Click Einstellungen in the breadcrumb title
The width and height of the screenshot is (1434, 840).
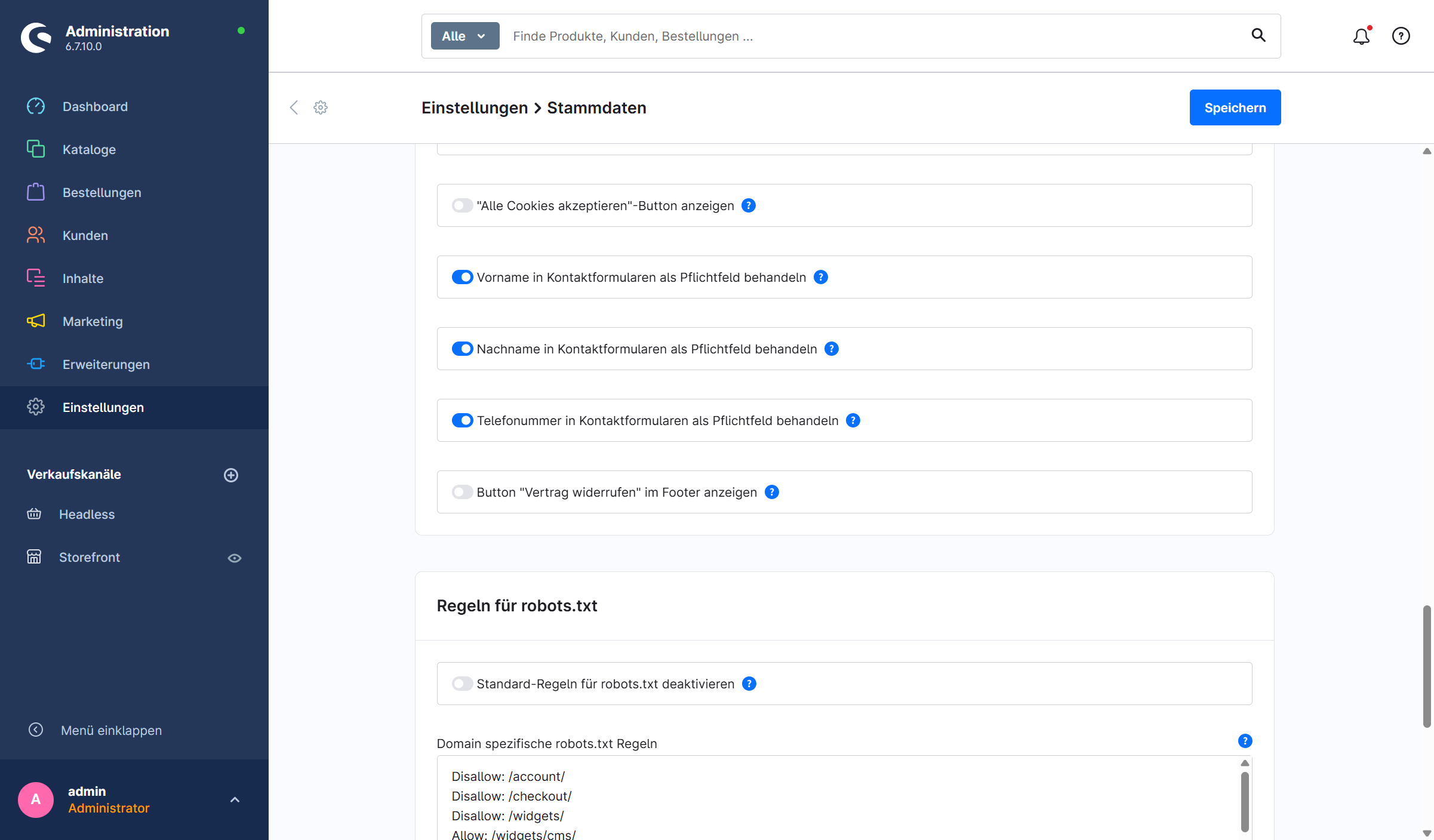coord(475,107)
